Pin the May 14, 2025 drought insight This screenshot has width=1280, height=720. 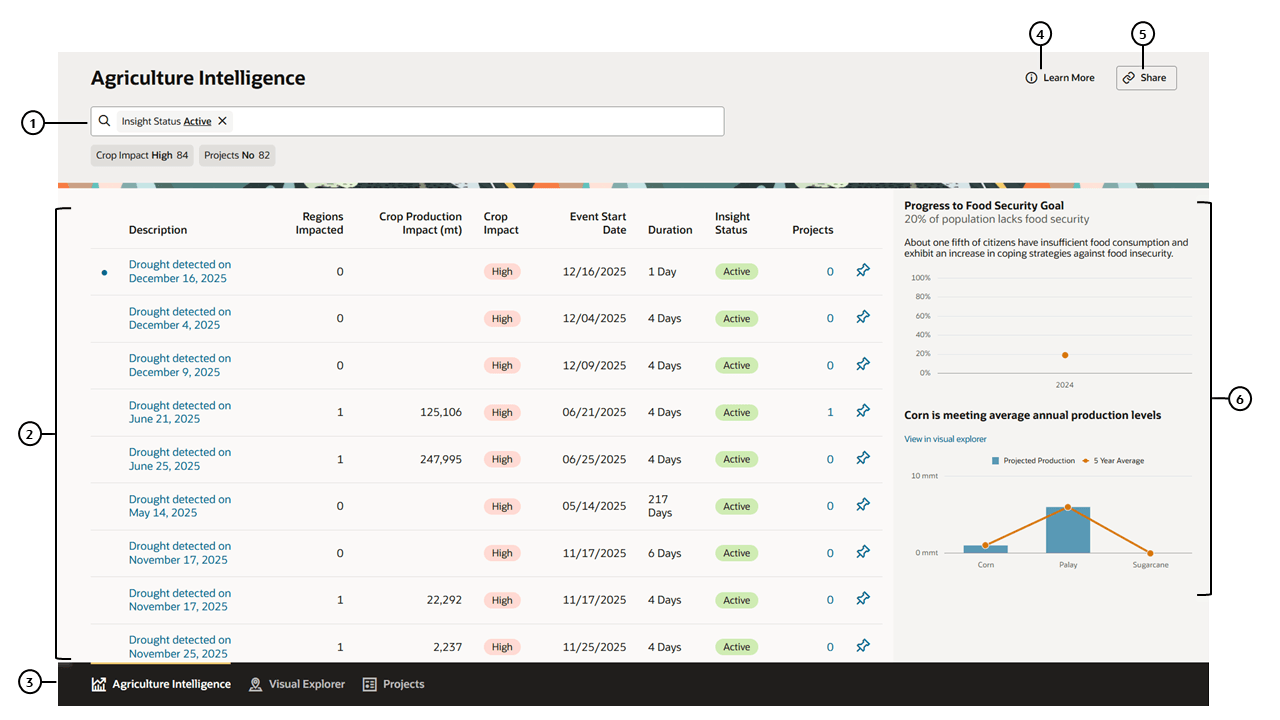tap(862, 505)
